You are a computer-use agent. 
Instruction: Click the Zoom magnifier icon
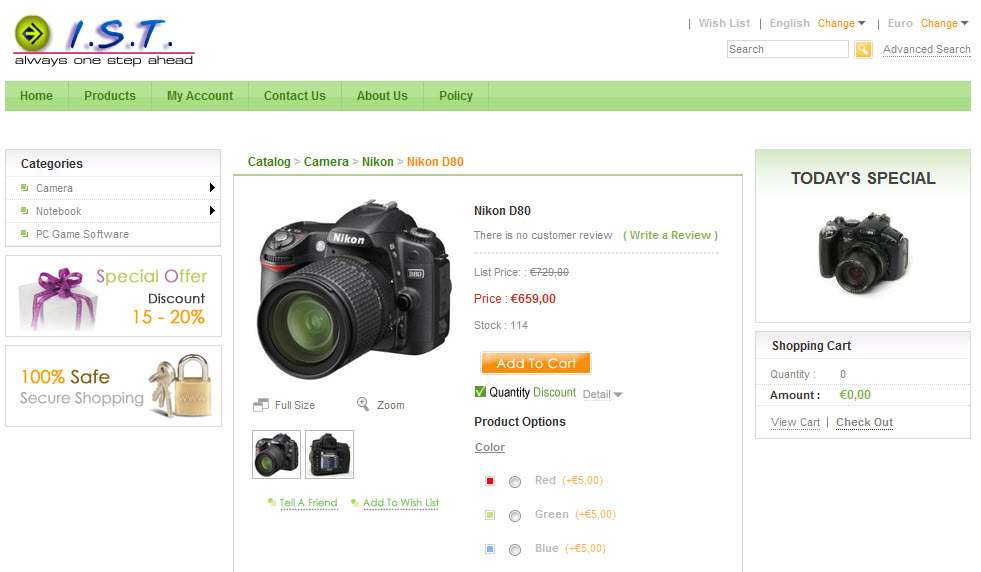click(x=363, y=404)
